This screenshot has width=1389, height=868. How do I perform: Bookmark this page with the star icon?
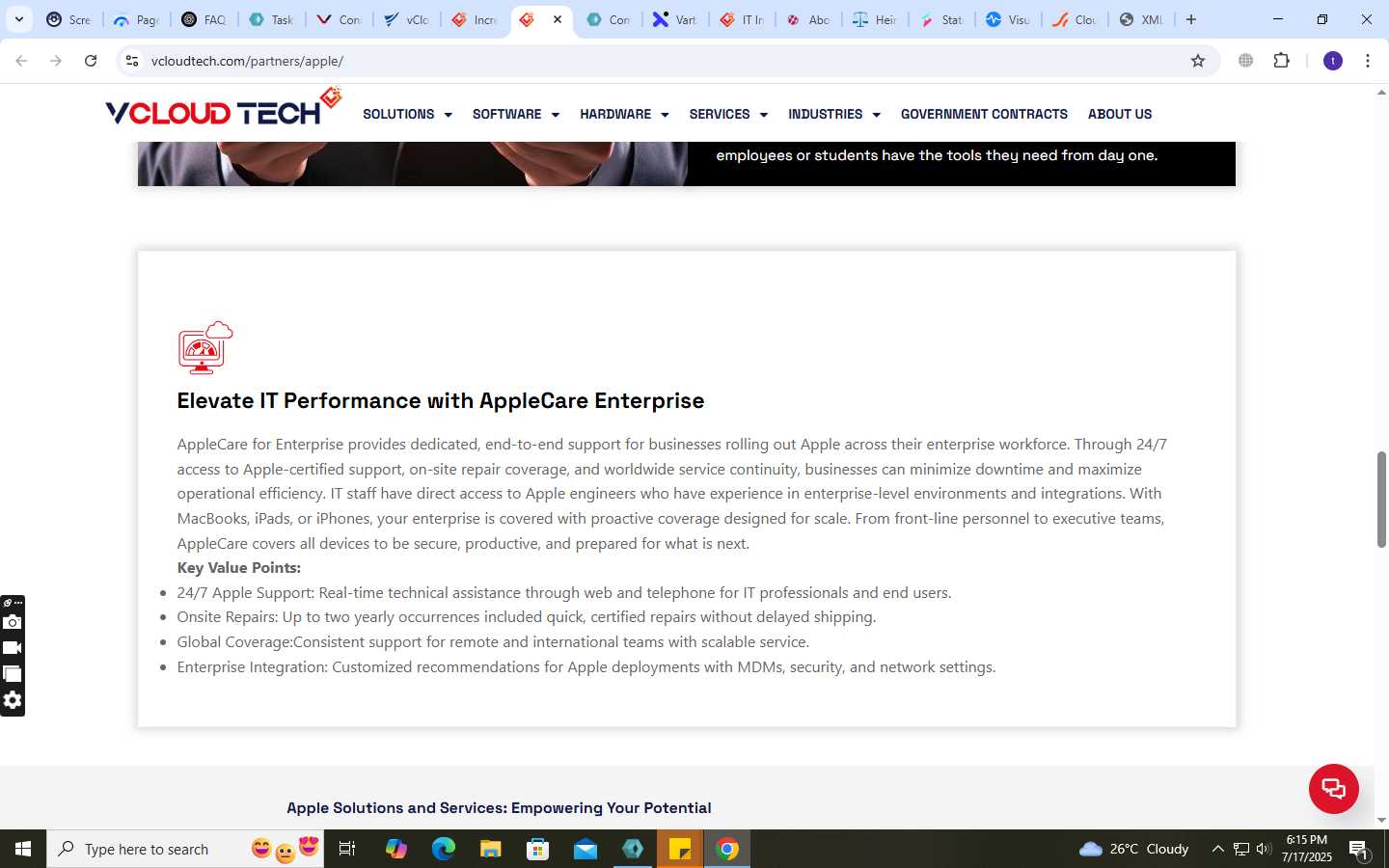(x=1198, y=61)
